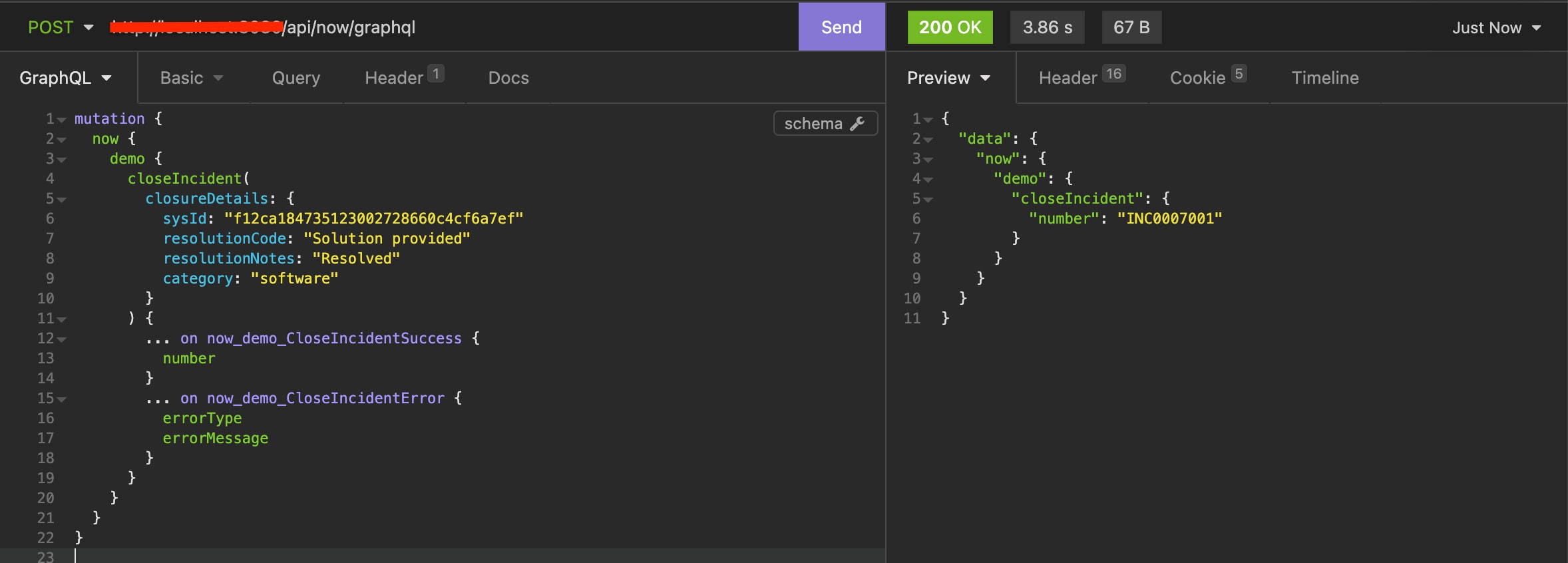Fold the closureDetails block at line 5
Screen dimensions: 1568x563
[x=62, y=200]
